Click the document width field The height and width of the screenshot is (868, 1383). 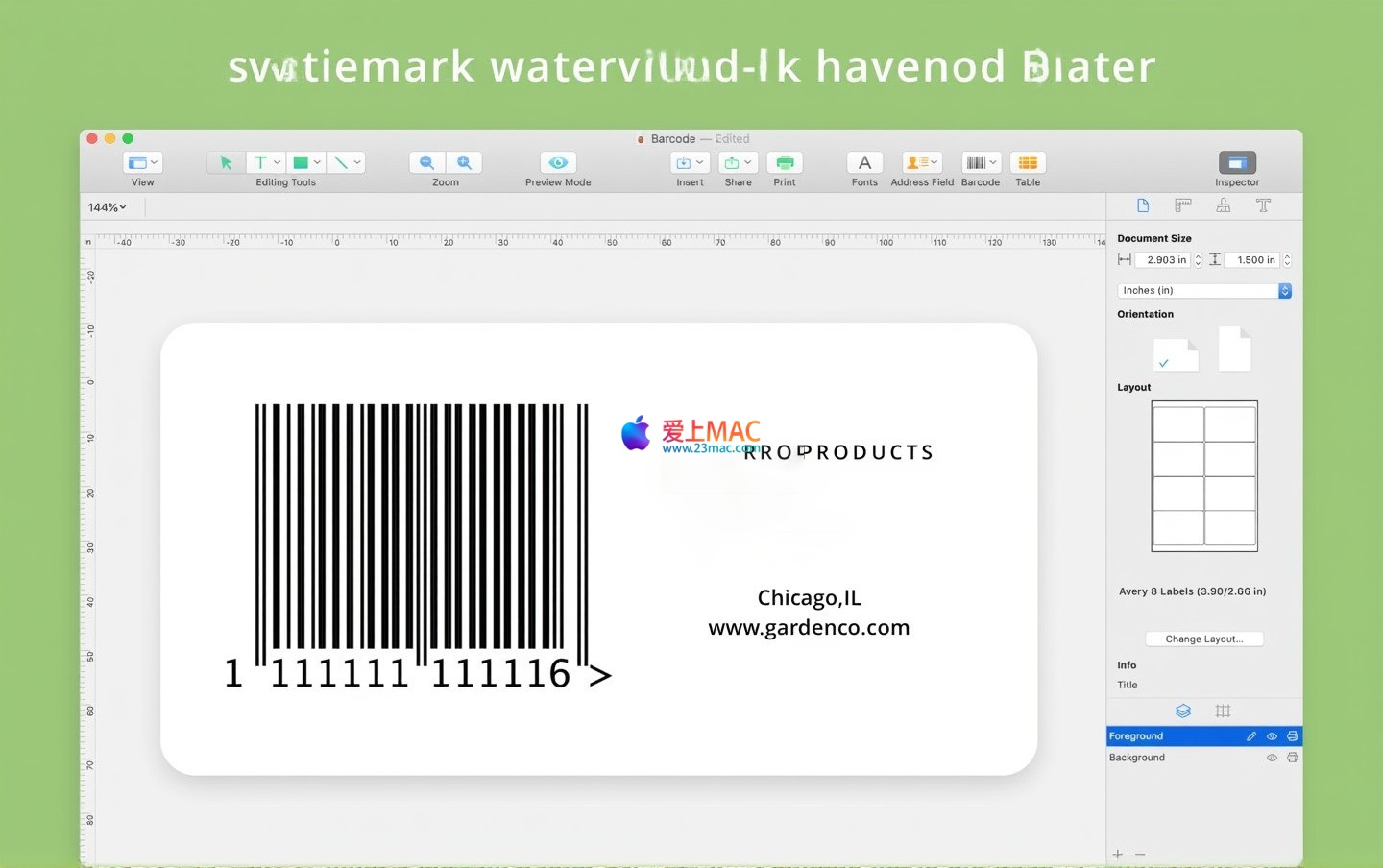click(x=1163, y=260)
